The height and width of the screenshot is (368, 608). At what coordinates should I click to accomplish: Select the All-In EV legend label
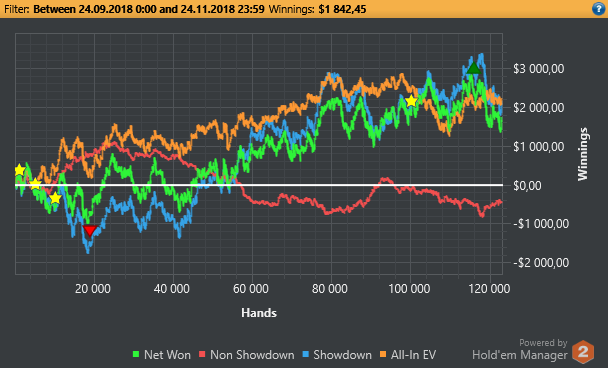pyautogui.click(x=413, y=355)
